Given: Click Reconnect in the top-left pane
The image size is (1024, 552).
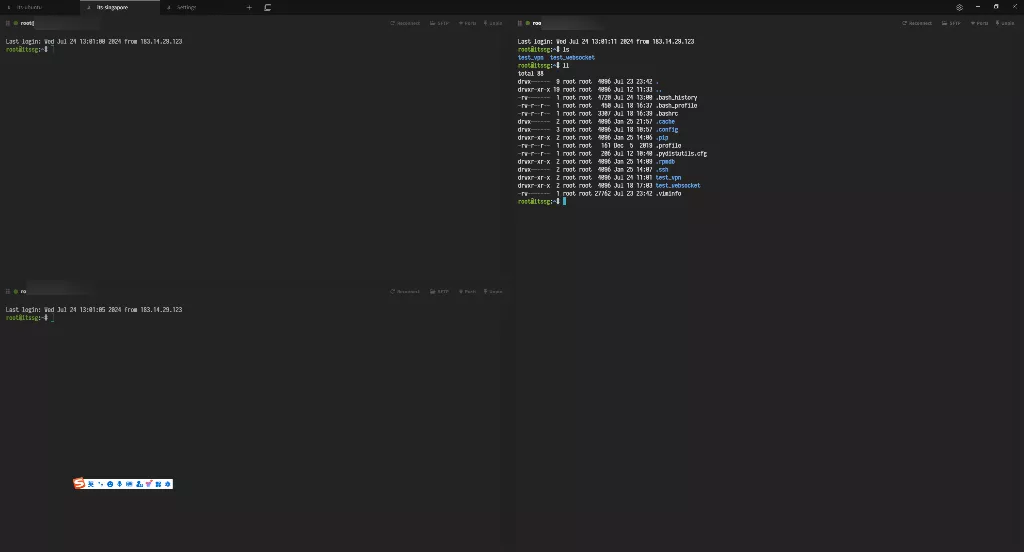Looking at the screenshot, I should [x=405, y=23].
